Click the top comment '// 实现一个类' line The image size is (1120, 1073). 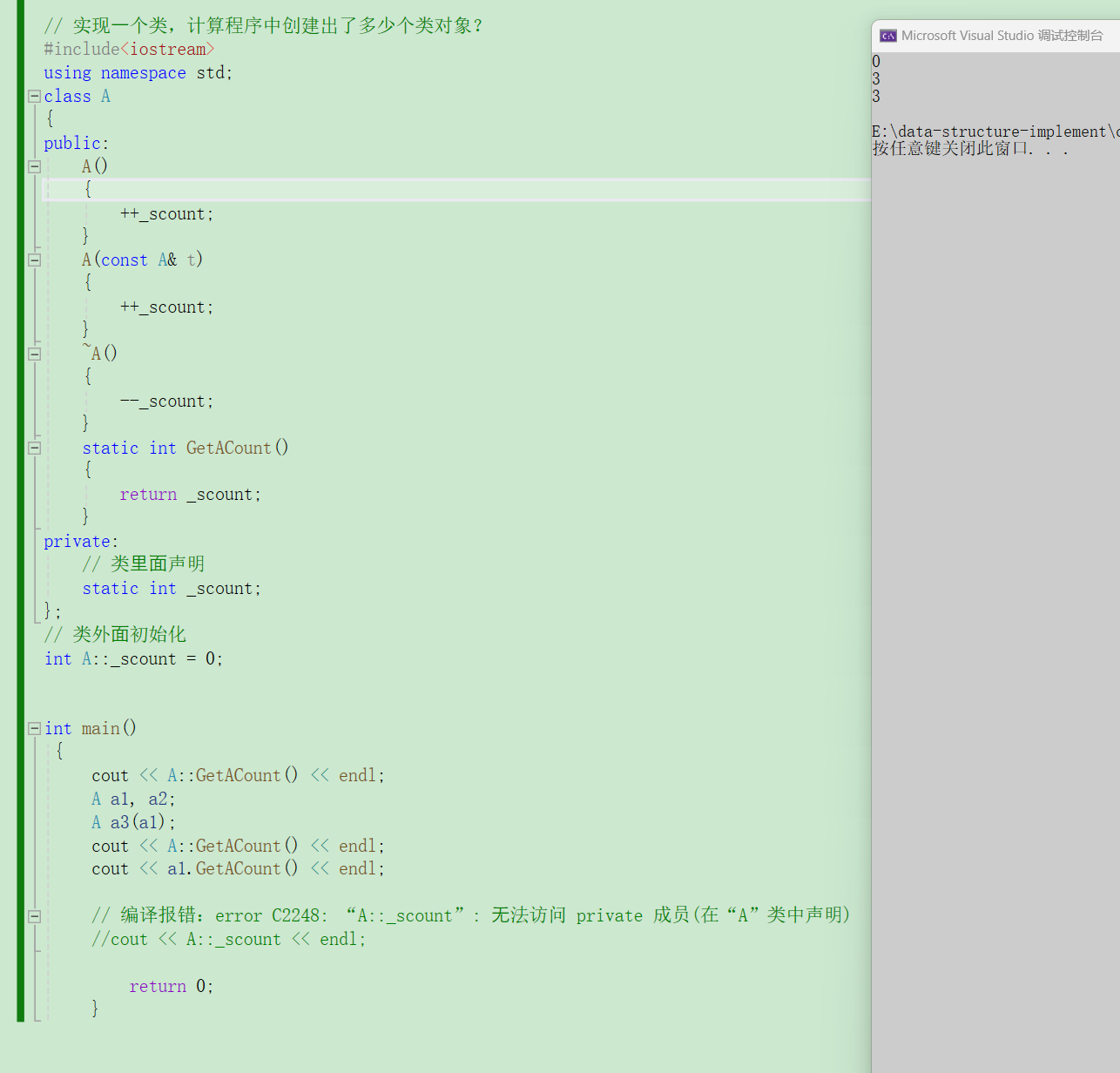(x=264, y=26)
